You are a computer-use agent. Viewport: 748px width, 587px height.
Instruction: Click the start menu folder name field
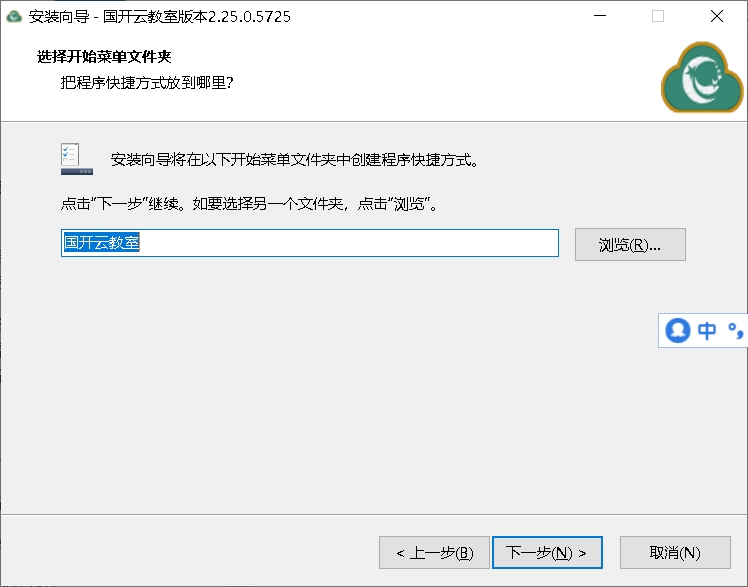tap(310, 243)
